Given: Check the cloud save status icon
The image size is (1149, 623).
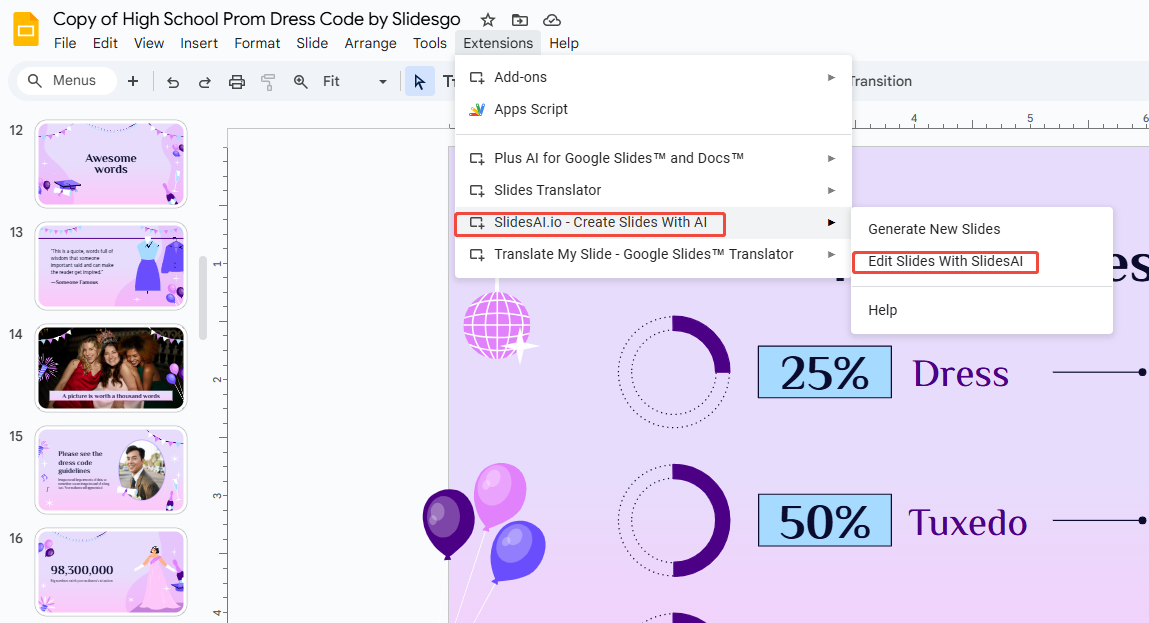Looking at the screenshot, I should tap(551, 19).
